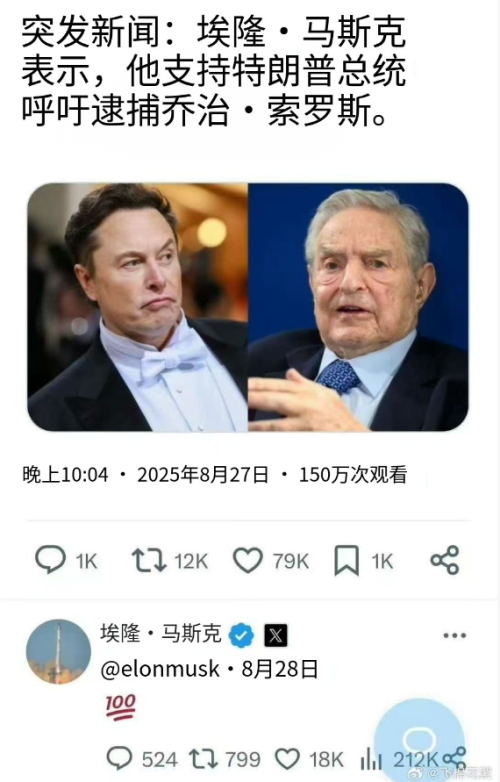Share the main post
This screenshot has height=782, width=500.
[x=445, y=560]
